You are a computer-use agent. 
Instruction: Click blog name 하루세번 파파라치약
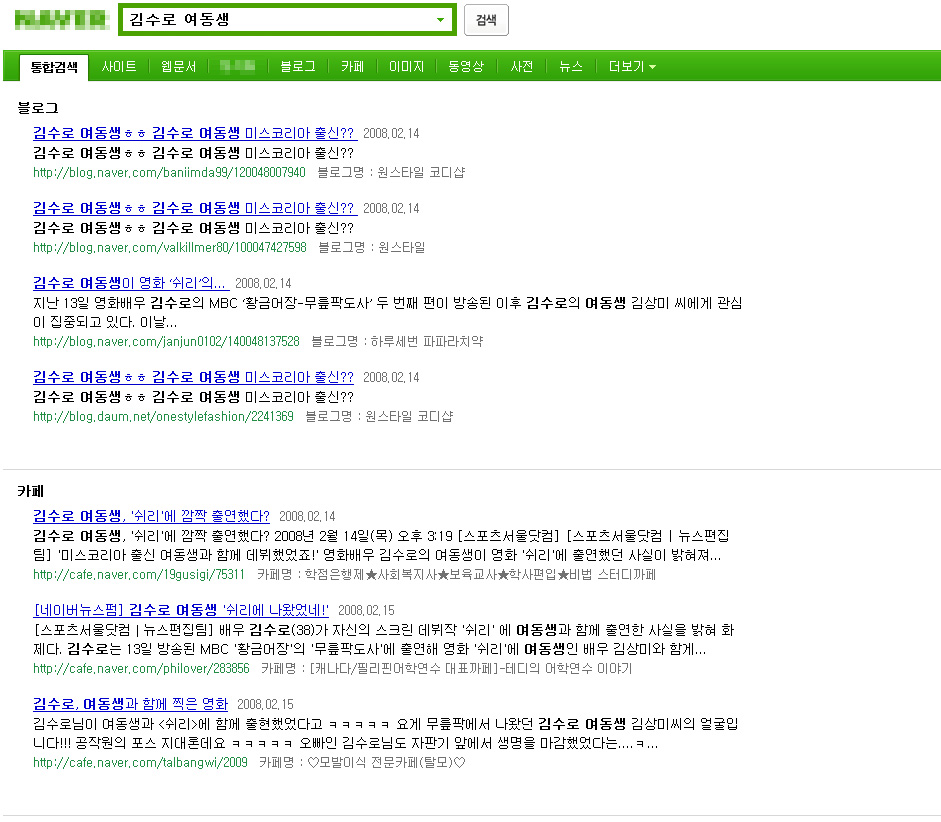(x=427, y=342)
